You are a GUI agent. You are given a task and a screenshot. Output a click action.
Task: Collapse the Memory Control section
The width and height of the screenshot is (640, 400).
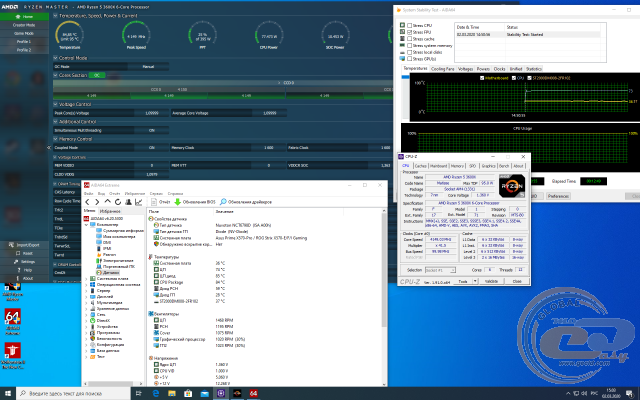56,139
